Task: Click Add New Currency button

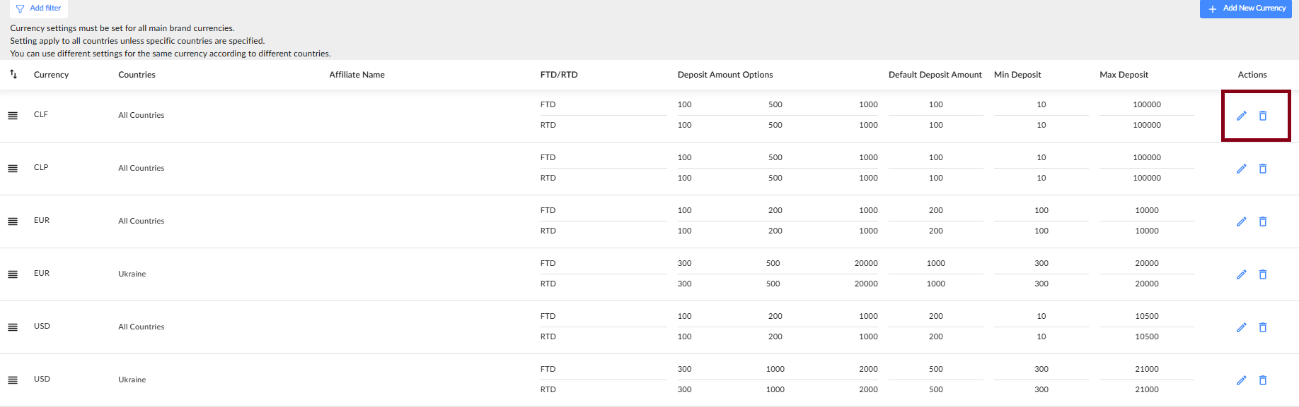Action: pos(1246,8)
